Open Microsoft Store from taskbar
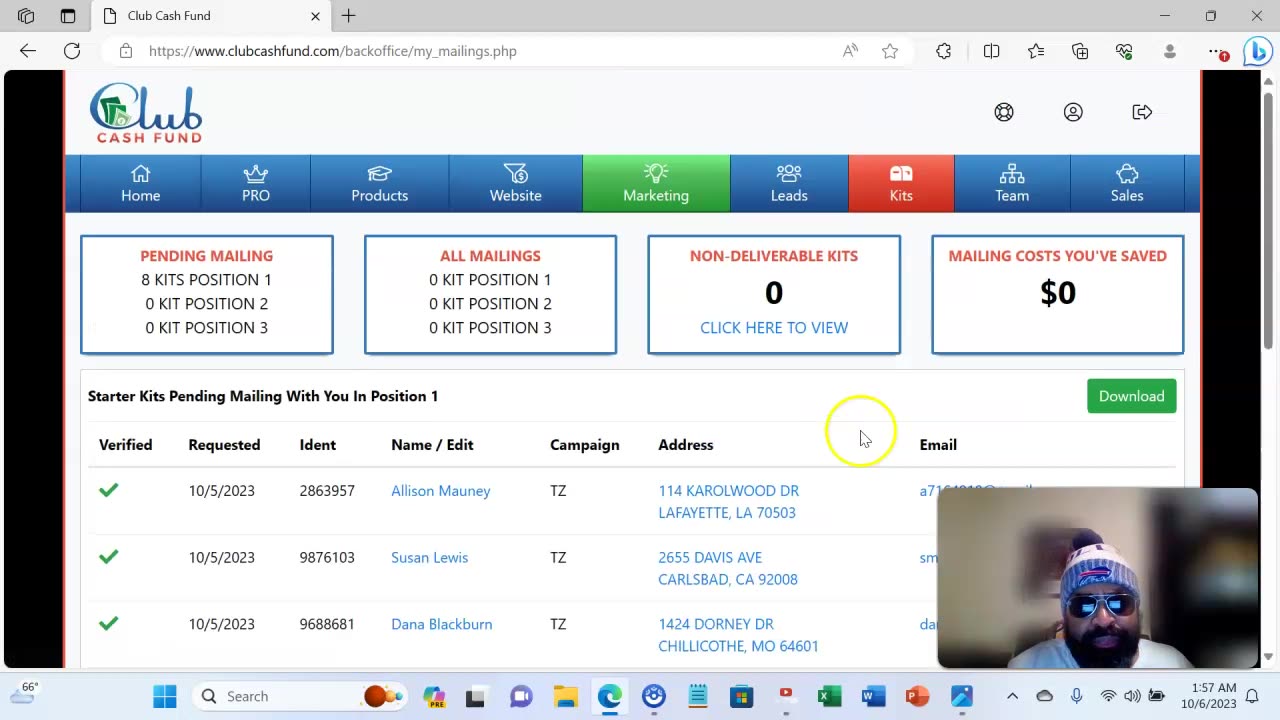 pyautogui.click(x=741, y=696)
